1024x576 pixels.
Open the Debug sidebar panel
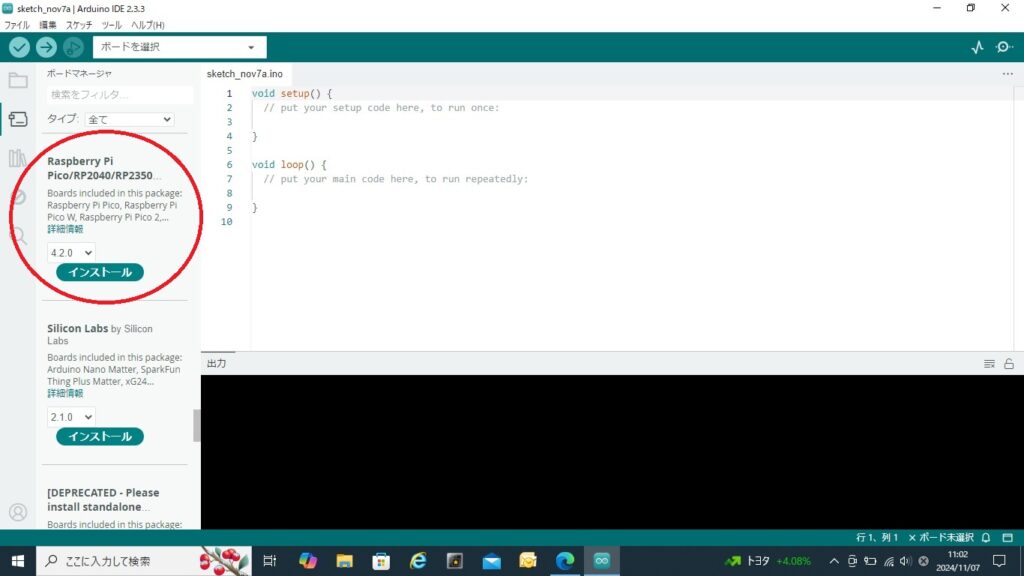coord(18,197)
